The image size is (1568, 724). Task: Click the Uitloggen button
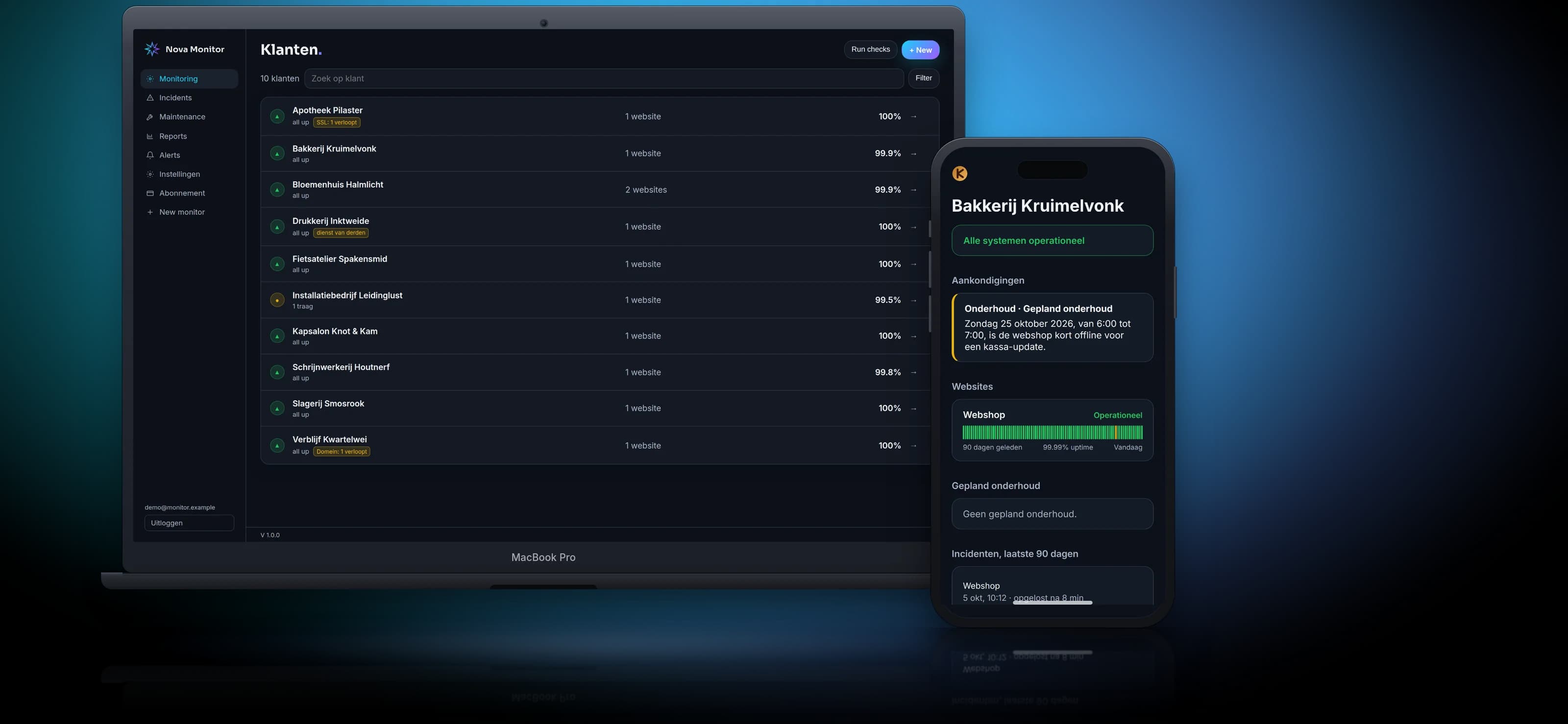189,523
